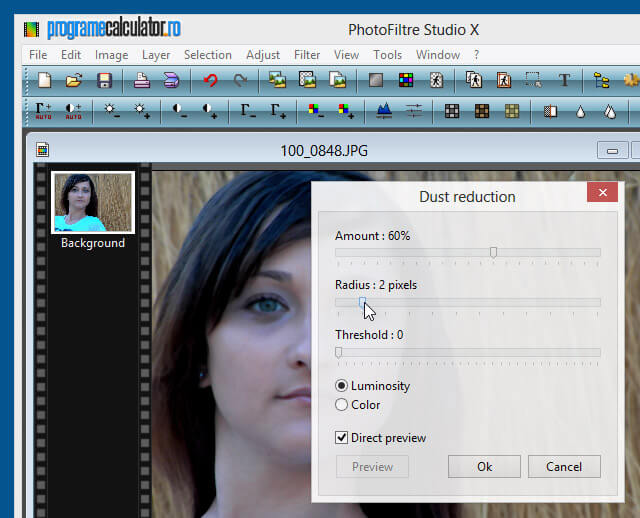Click the first grid filter icon
The height and width of the screenshot is (518, 640).
[x=452, y=111]
